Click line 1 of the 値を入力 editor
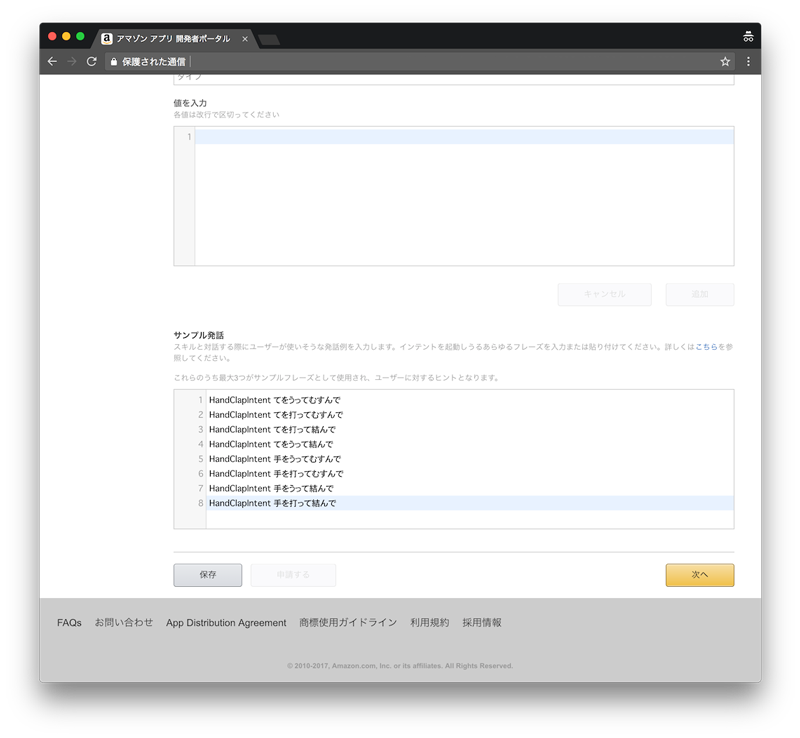Screen dimensions: 800x738 (x=464, y=137)
